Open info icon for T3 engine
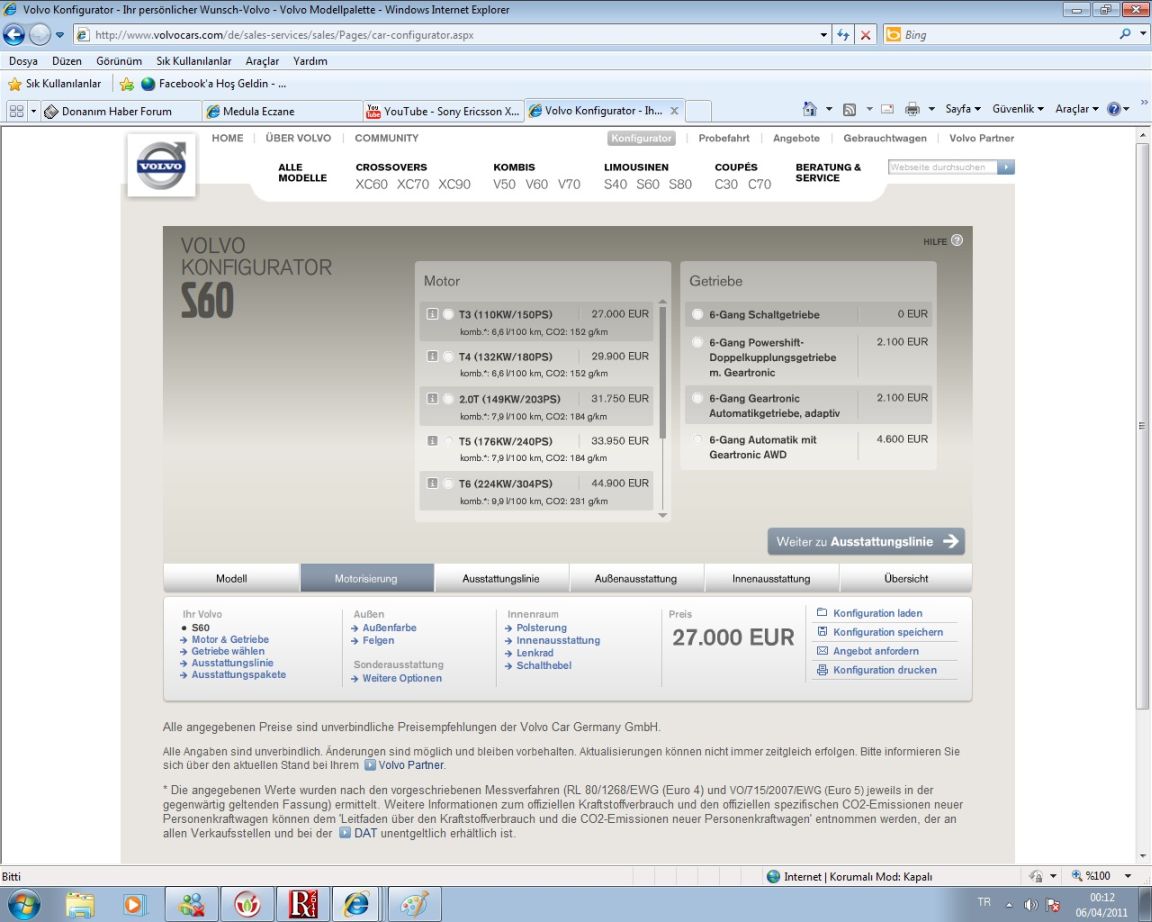 coord(432,314)
